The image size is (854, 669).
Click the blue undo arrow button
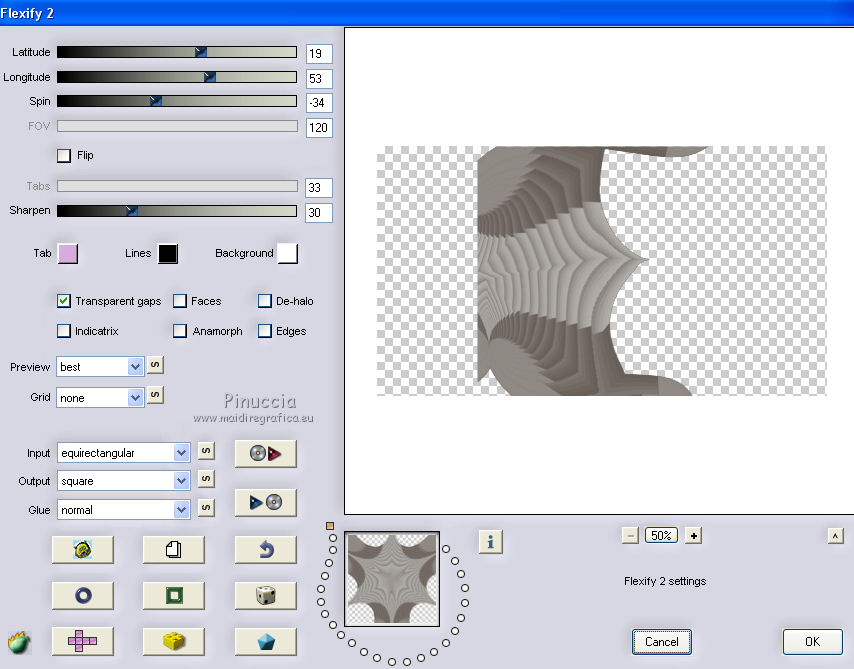tap(266, 550)
